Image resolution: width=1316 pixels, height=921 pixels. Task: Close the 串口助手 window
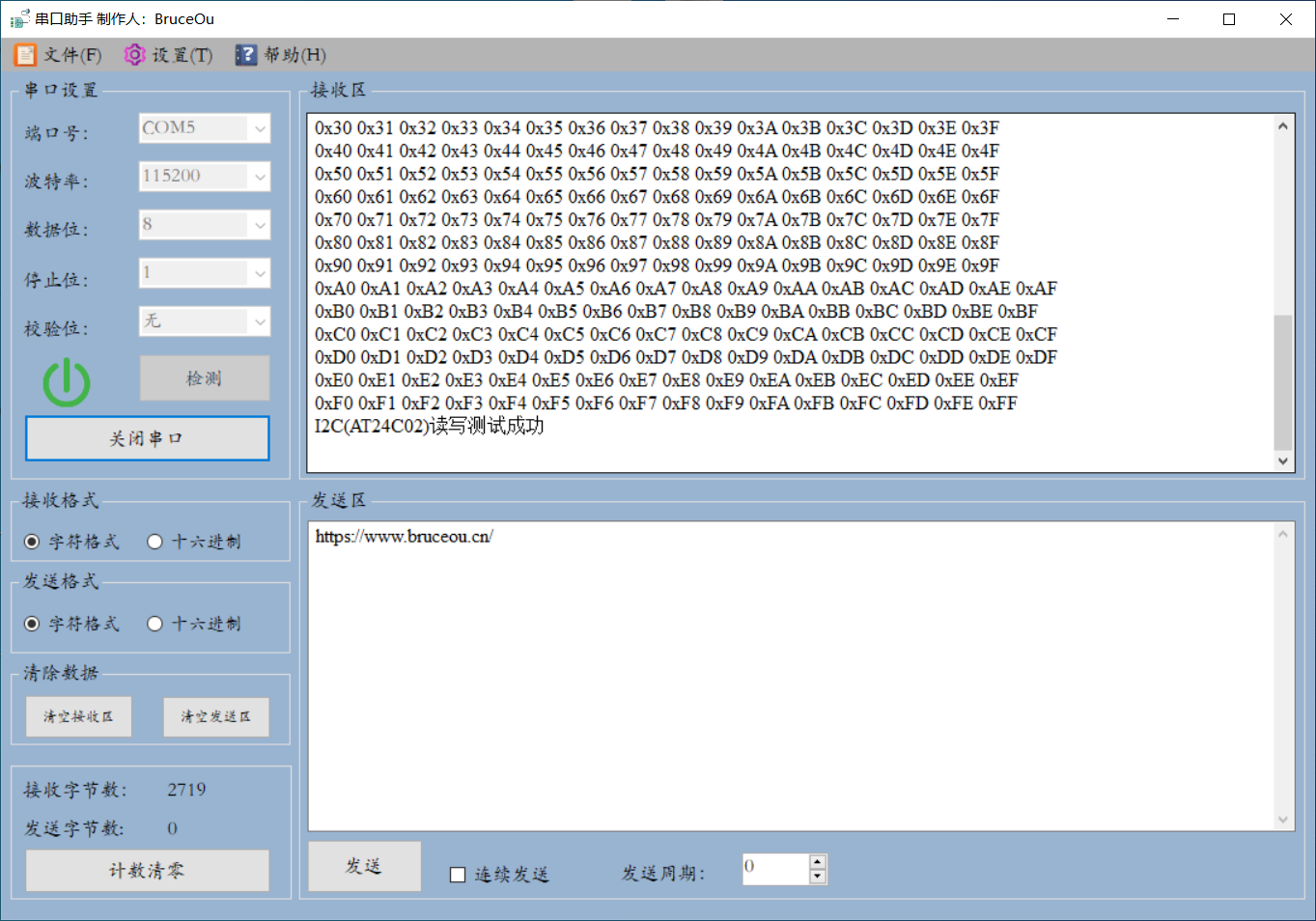(1286, 19)
